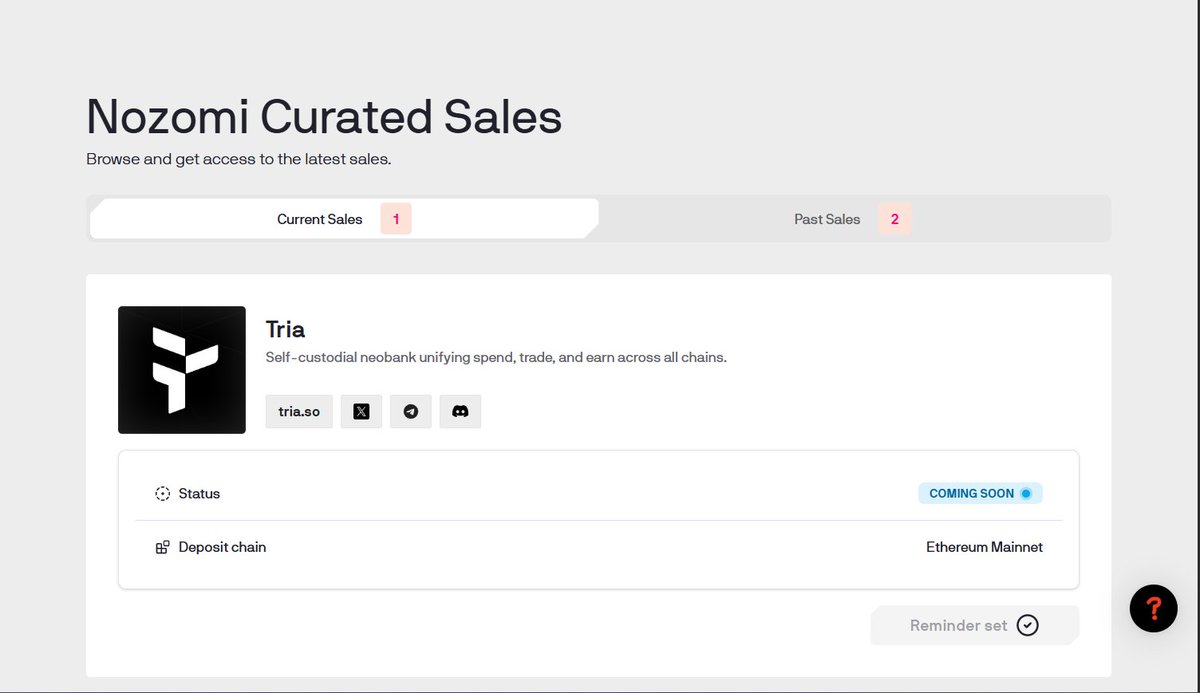Click the Ethereum Mainnet value
The image size is (1200, 693).
984,547
